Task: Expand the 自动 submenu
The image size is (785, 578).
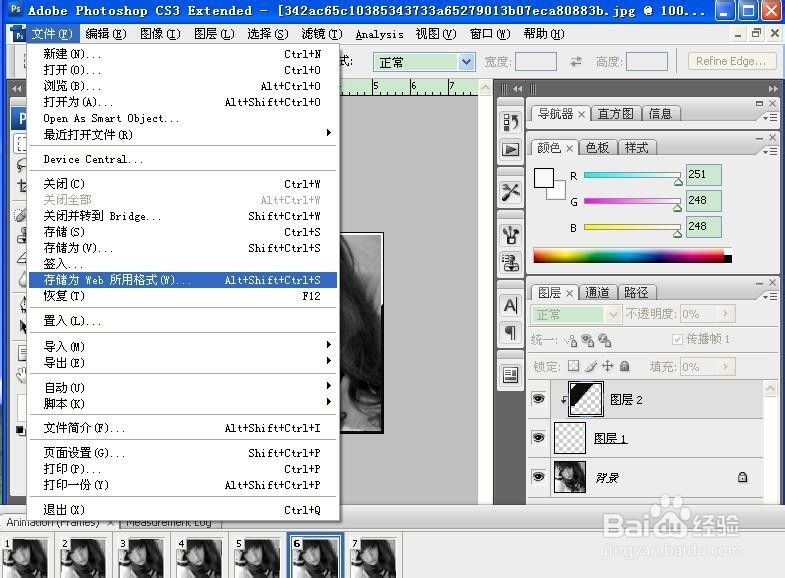Action: (x=183, y=387)
